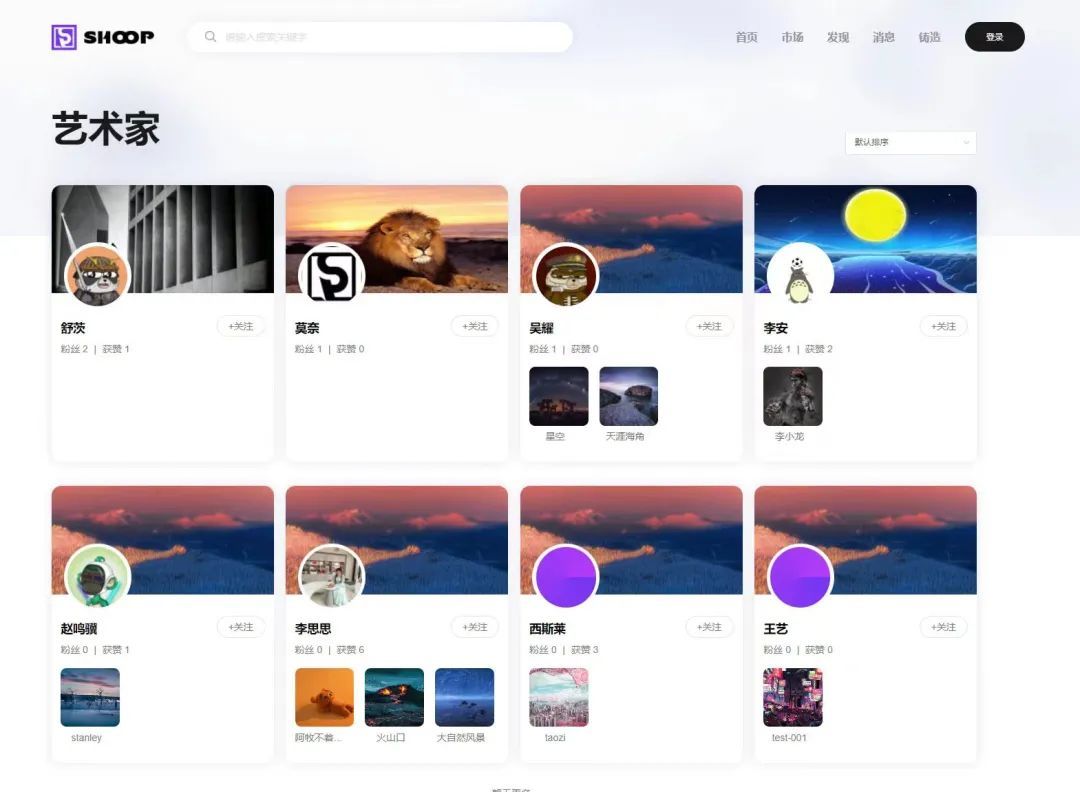Open the 星空 artwork thumbnail
Viewport: 1080px width, 792px height.
click(x=559, y=396)
